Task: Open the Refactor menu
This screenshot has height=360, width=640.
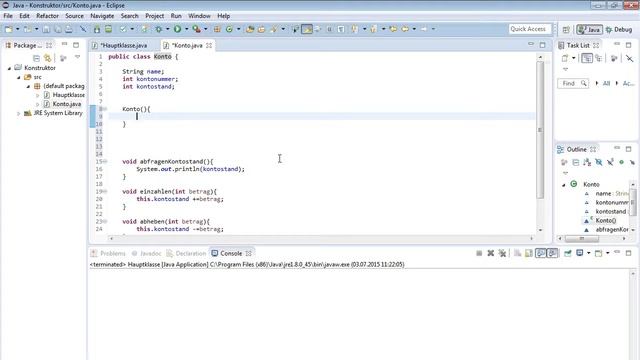Action: point(47,16)
